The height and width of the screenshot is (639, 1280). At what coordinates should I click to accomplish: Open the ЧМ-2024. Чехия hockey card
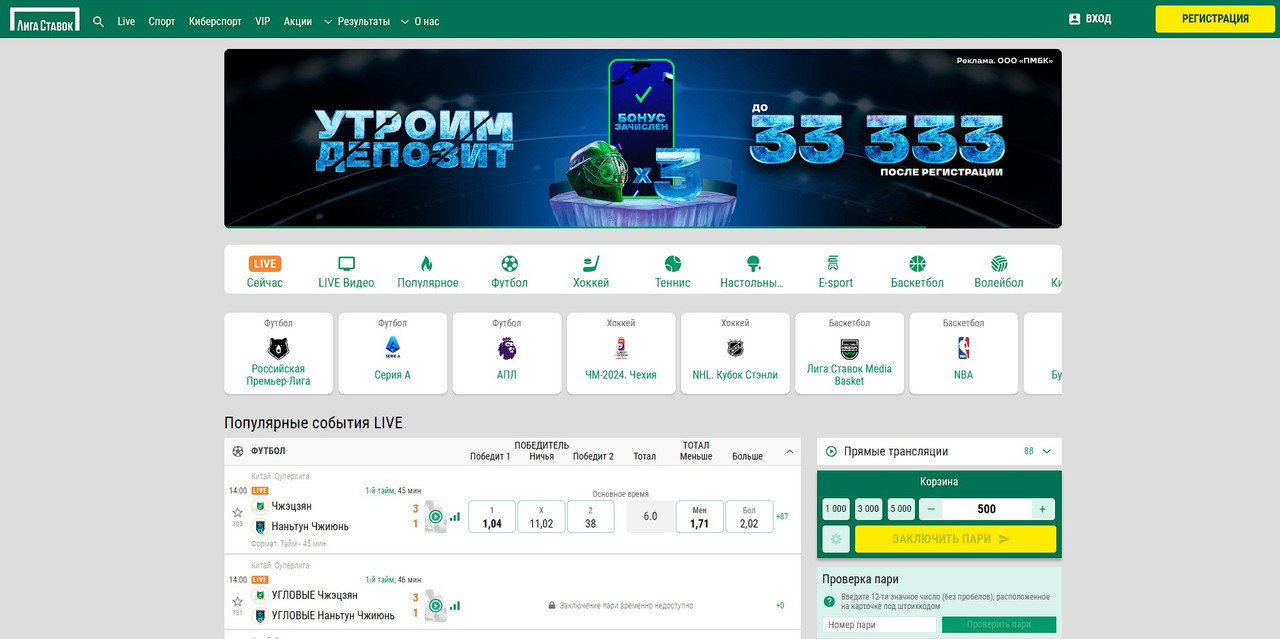[621, 353]
